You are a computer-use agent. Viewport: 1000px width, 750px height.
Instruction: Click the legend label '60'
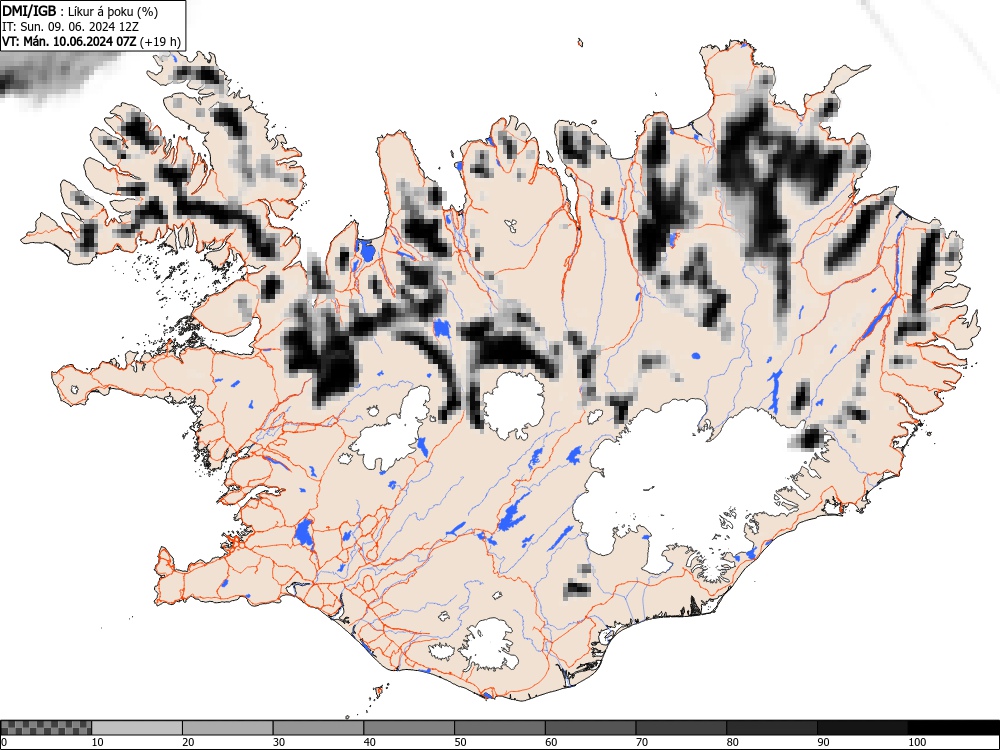coord(551,742)
